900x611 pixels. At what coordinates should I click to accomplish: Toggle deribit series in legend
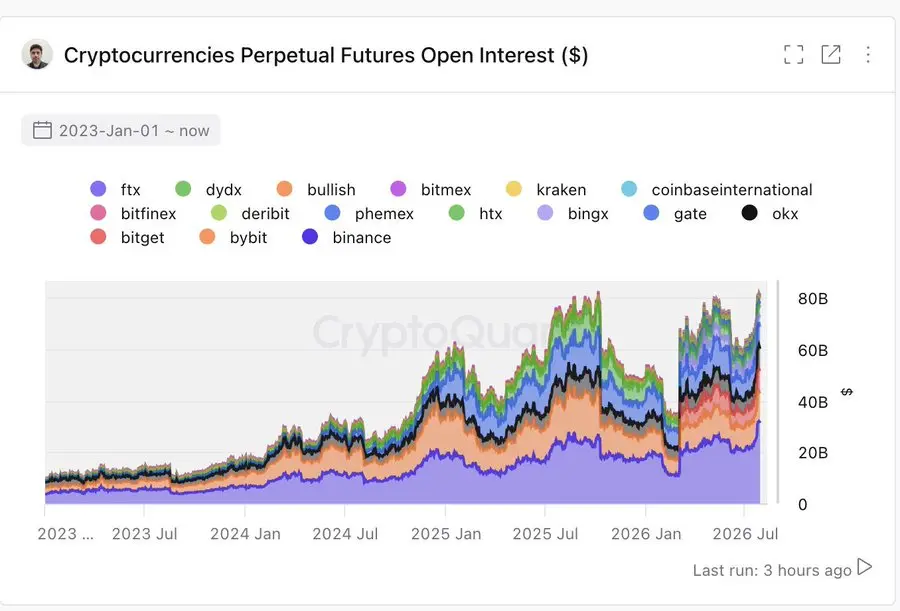pyautogui.click(x=250, y=214)
